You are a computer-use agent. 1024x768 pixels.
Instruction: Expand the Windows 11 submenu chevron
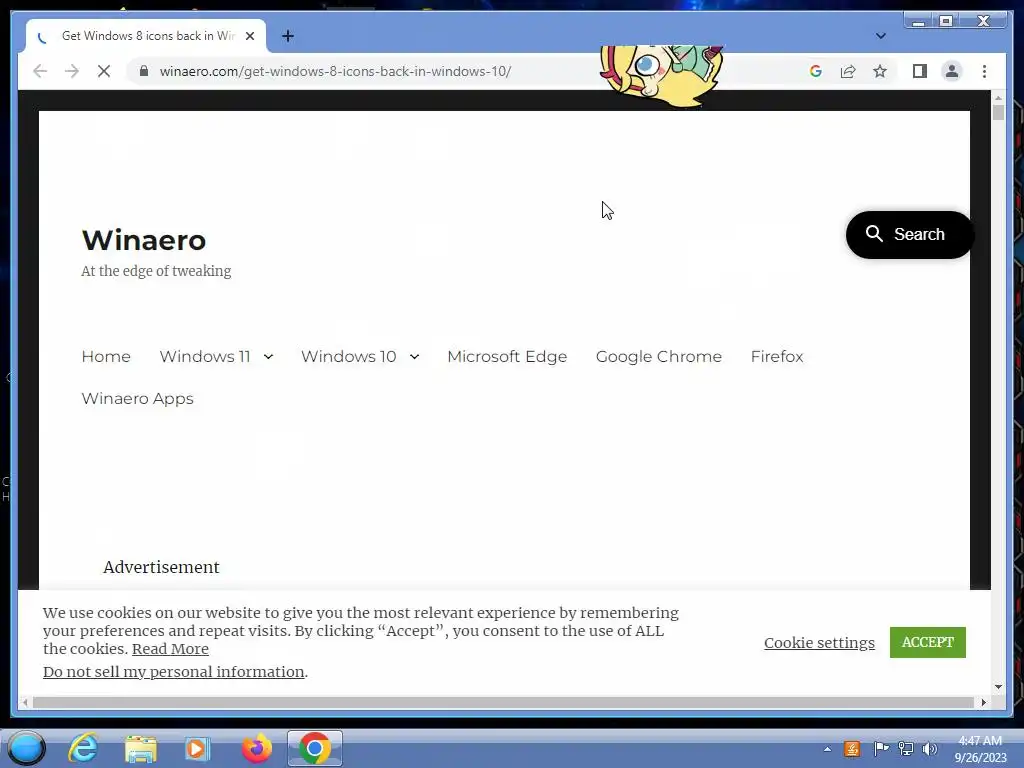tap(268, 357)
